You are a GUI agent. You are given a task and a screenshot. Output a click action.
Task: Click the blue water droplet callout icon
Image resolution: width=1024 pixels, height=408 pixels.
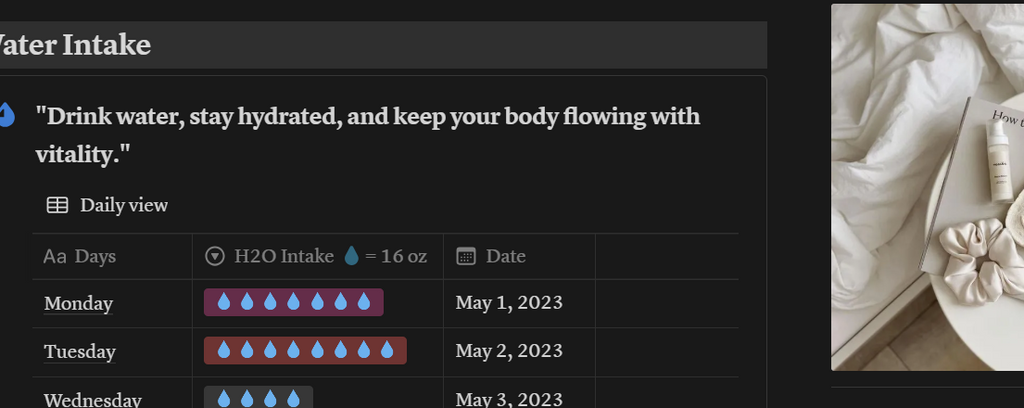(x=6, y=115)
